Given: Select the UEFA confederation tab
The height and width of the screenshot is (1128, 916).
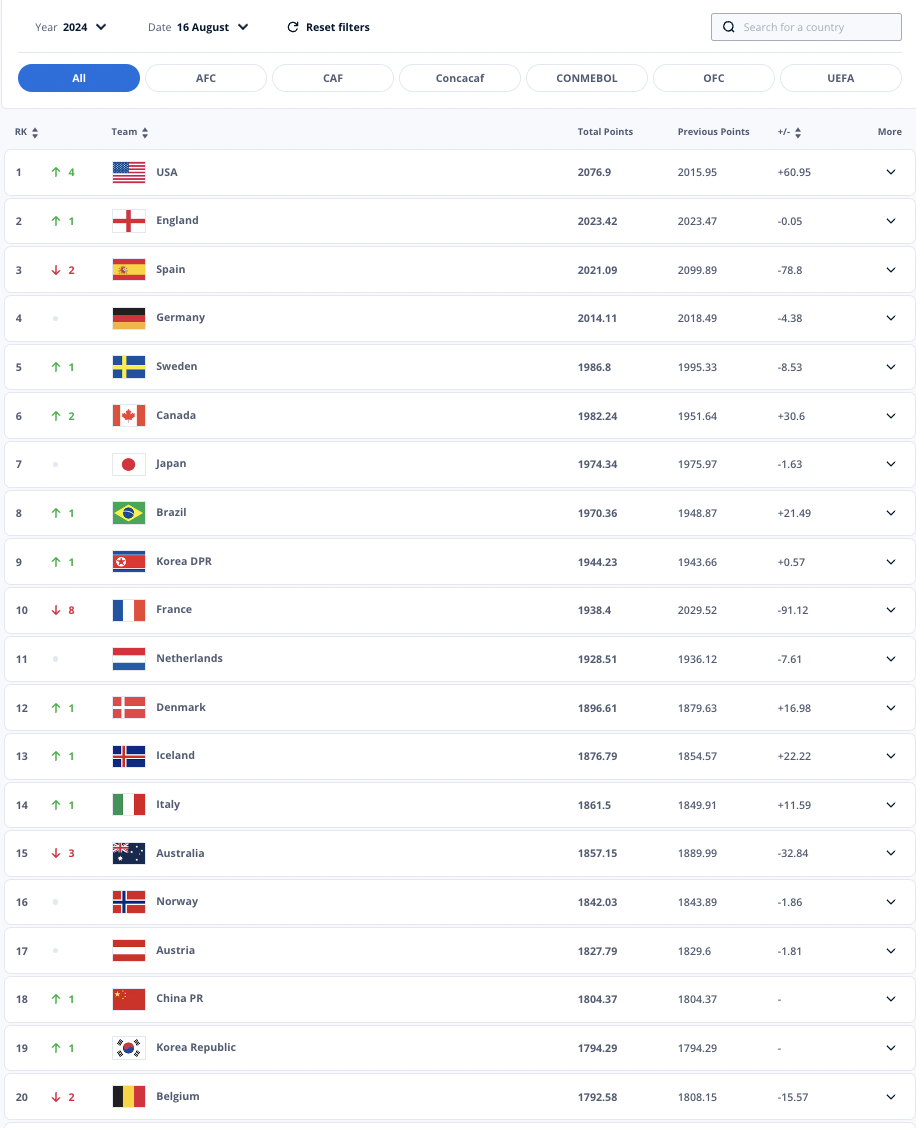Looking at the screenshot, I should click(840, 78).
